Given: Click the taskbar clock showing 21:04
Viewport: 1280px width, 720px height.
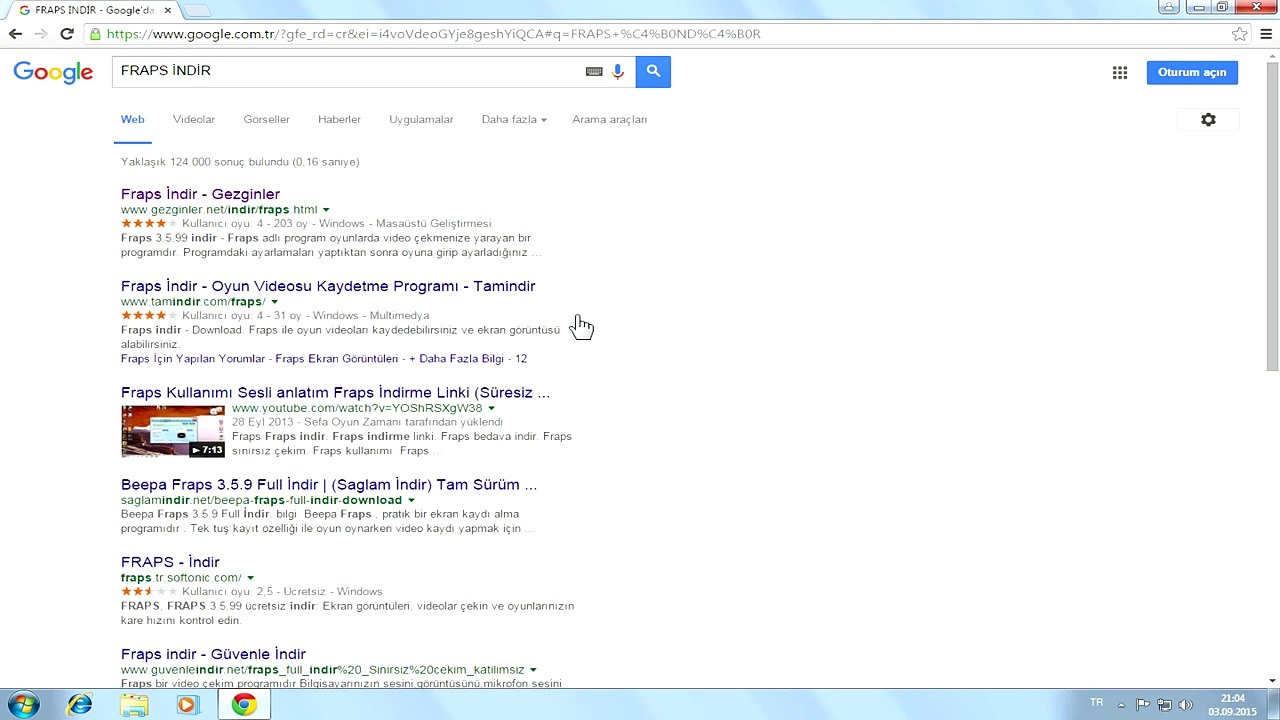Looking at the screenshot, I should (x=1232, y=705).
